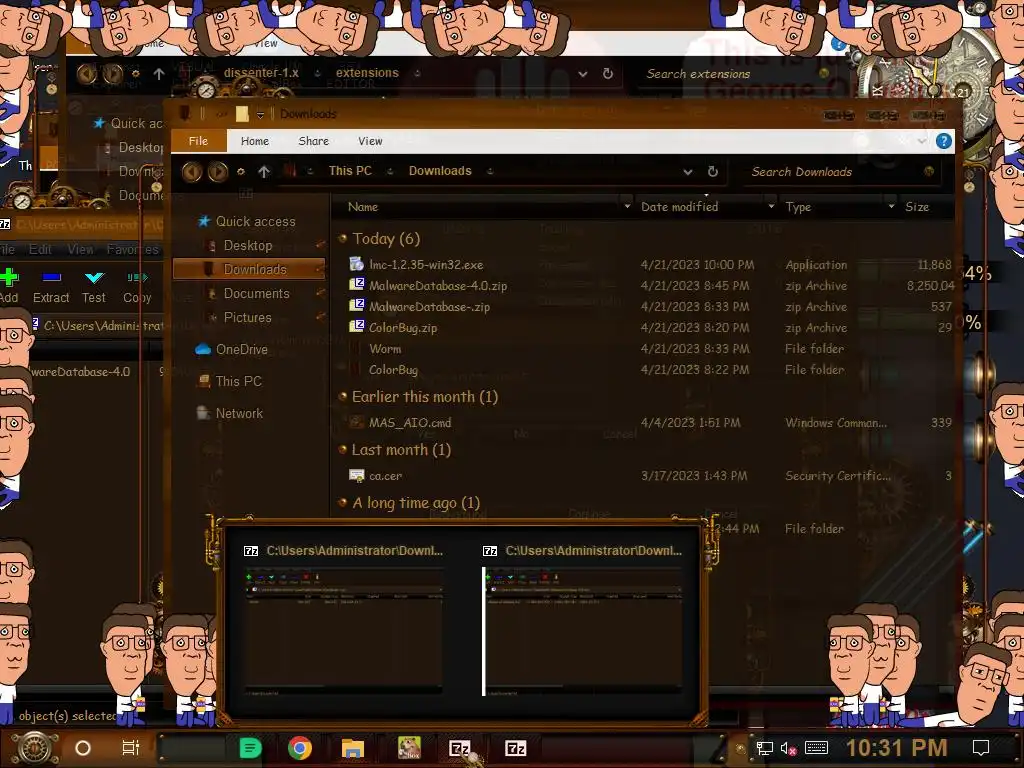Image resolution: width=1024 pixels, height=768 pixels.
Task: Open the View ribbon tab
Action: 370,141
